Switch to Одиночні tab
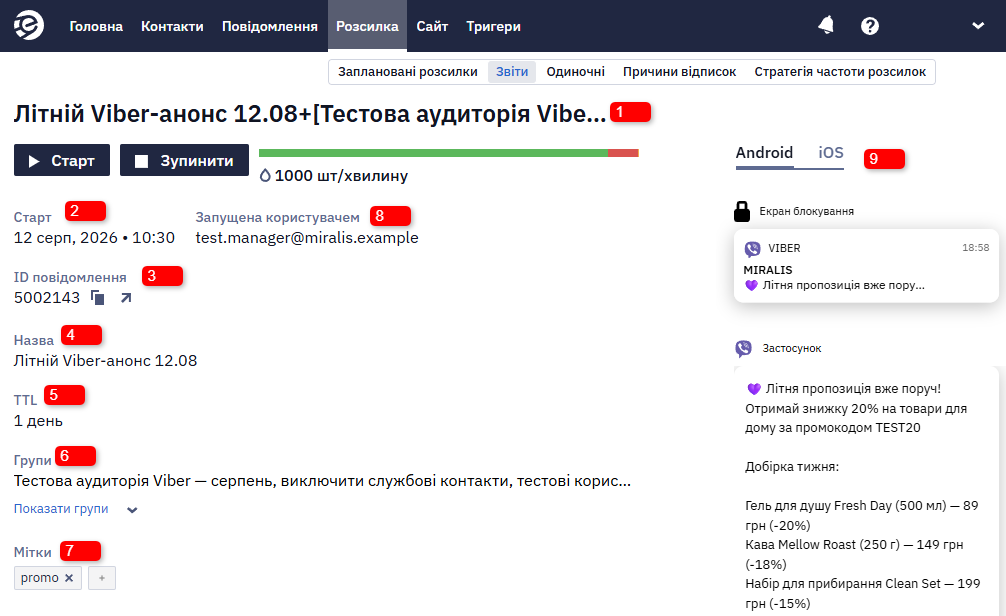This screenshot has width=1006, height=616. (x=575, y=72)
